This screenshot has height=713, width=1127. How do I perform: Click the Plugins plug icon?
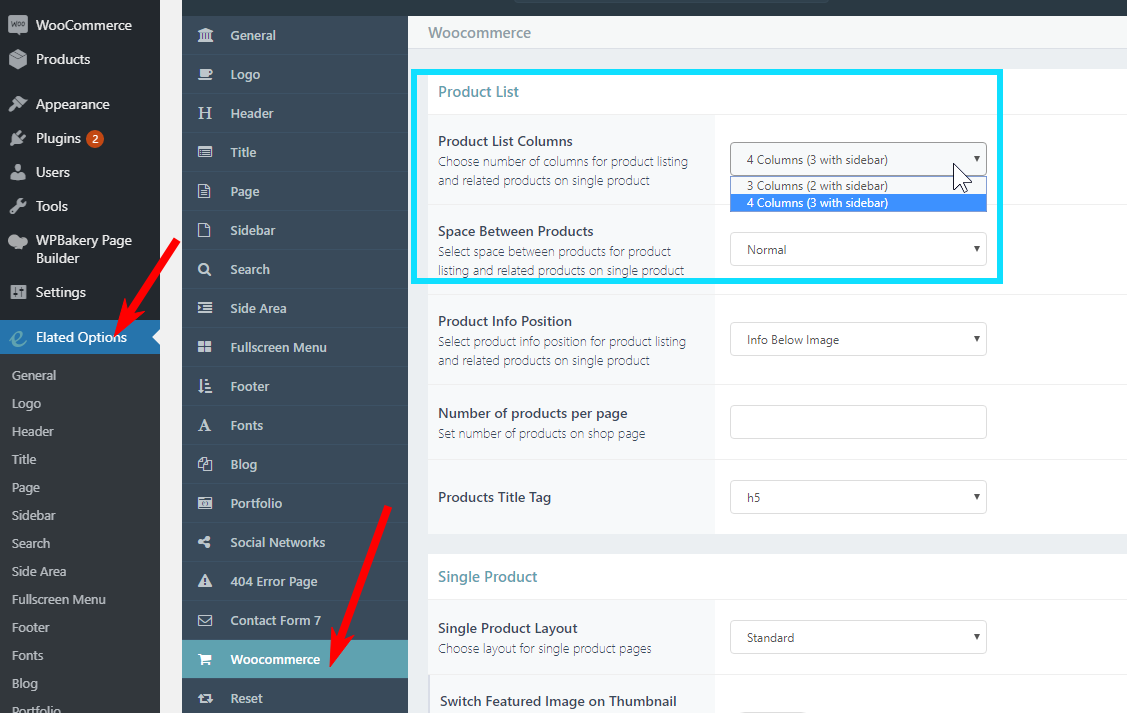point(18,138)
